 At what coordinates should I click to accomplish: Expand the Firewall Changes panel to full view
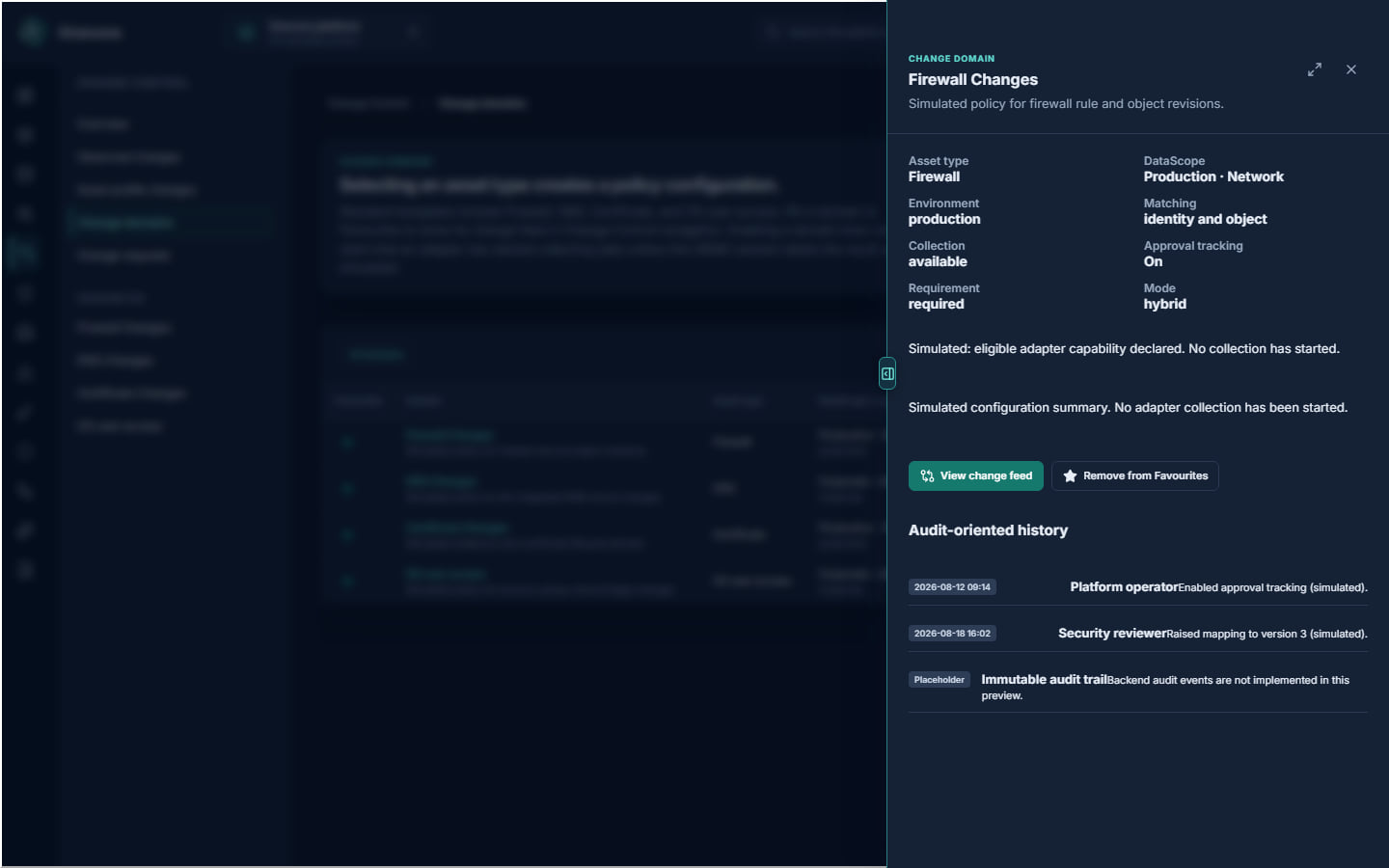pos(1315,69)
